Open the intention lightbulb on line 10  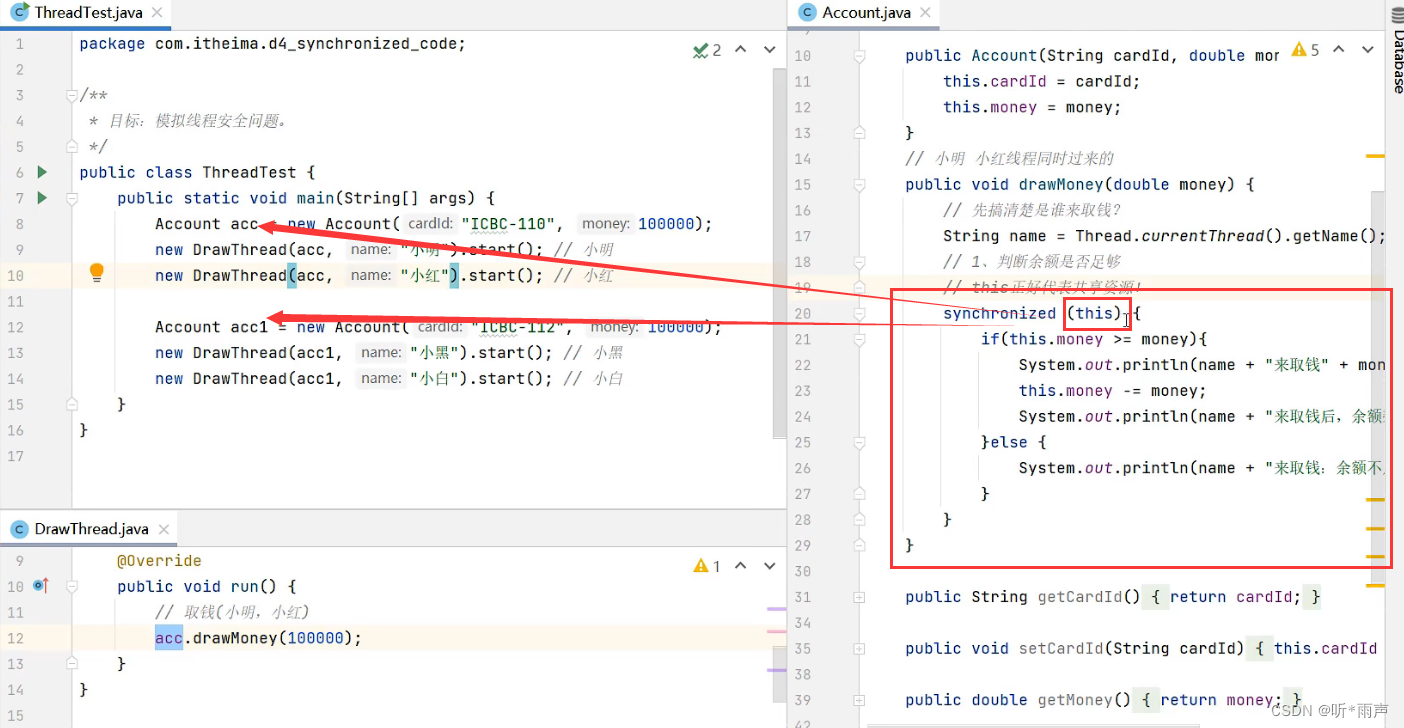tap(97, 272)
